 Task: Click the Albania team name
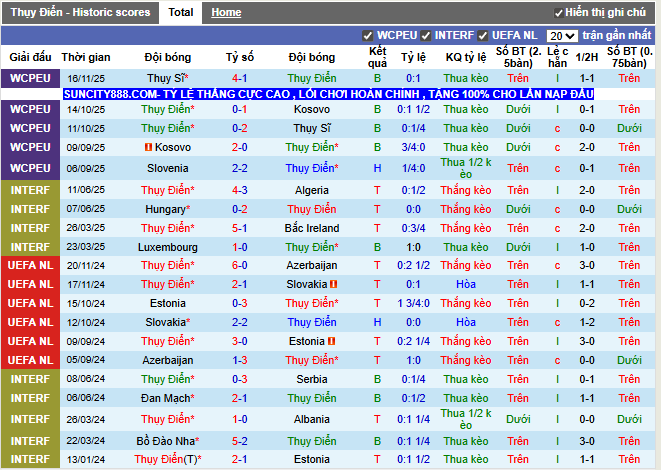312,419
